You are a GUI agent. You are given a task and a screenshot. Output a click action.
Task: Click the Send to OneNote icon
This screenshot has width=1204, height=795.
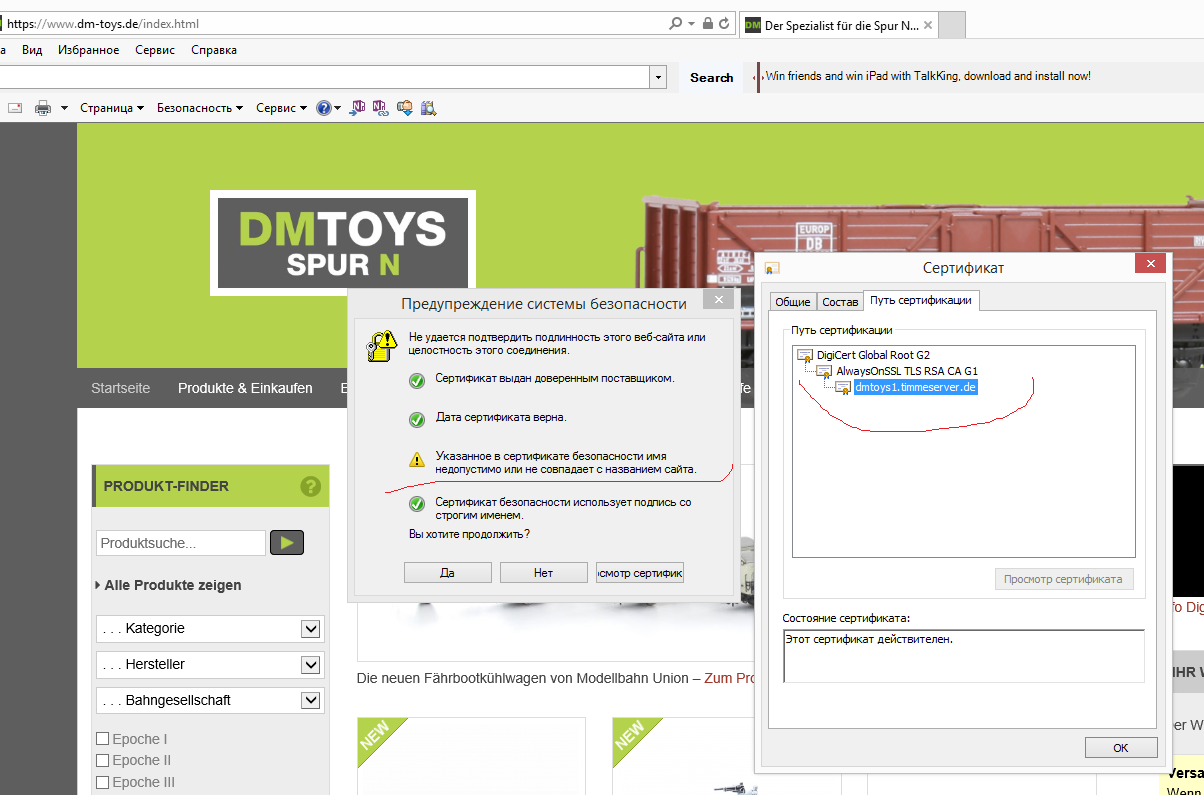pyautogui.click(x=357, y=107)
